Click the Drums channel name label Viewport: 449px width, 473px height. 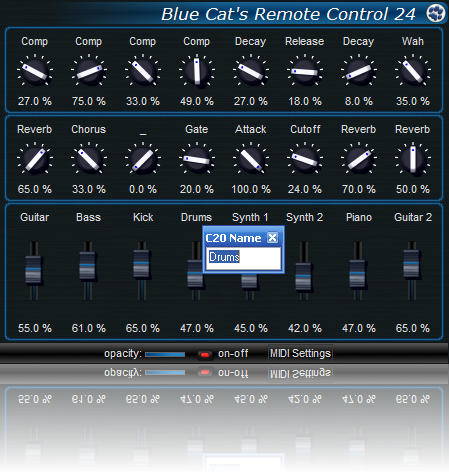click(196, 217)
